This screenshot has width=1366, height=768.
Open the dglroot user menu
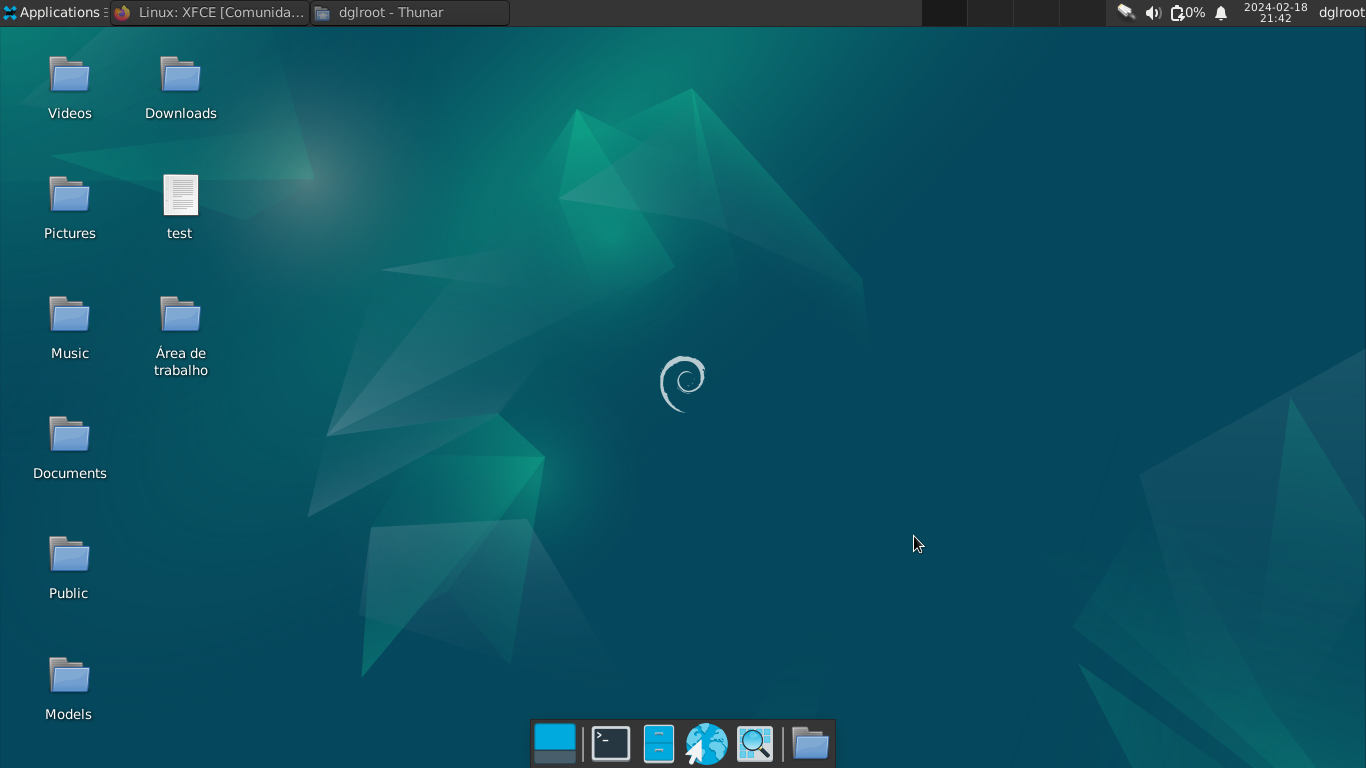click(x=1341, y=13)
